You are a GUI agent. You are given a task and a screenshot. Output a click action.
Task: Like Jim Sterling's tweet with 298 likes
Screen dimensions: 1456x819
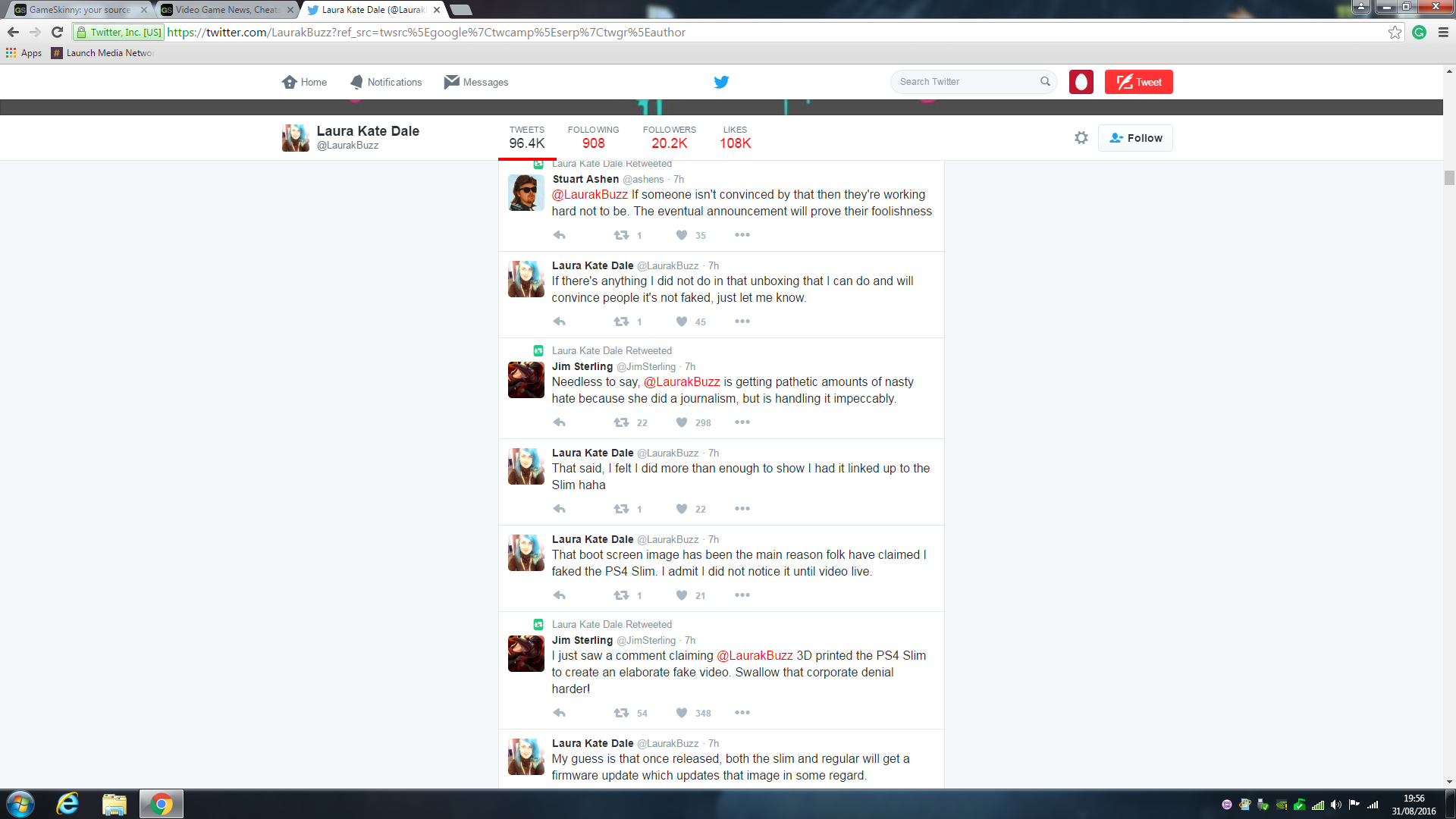point(682,422)
